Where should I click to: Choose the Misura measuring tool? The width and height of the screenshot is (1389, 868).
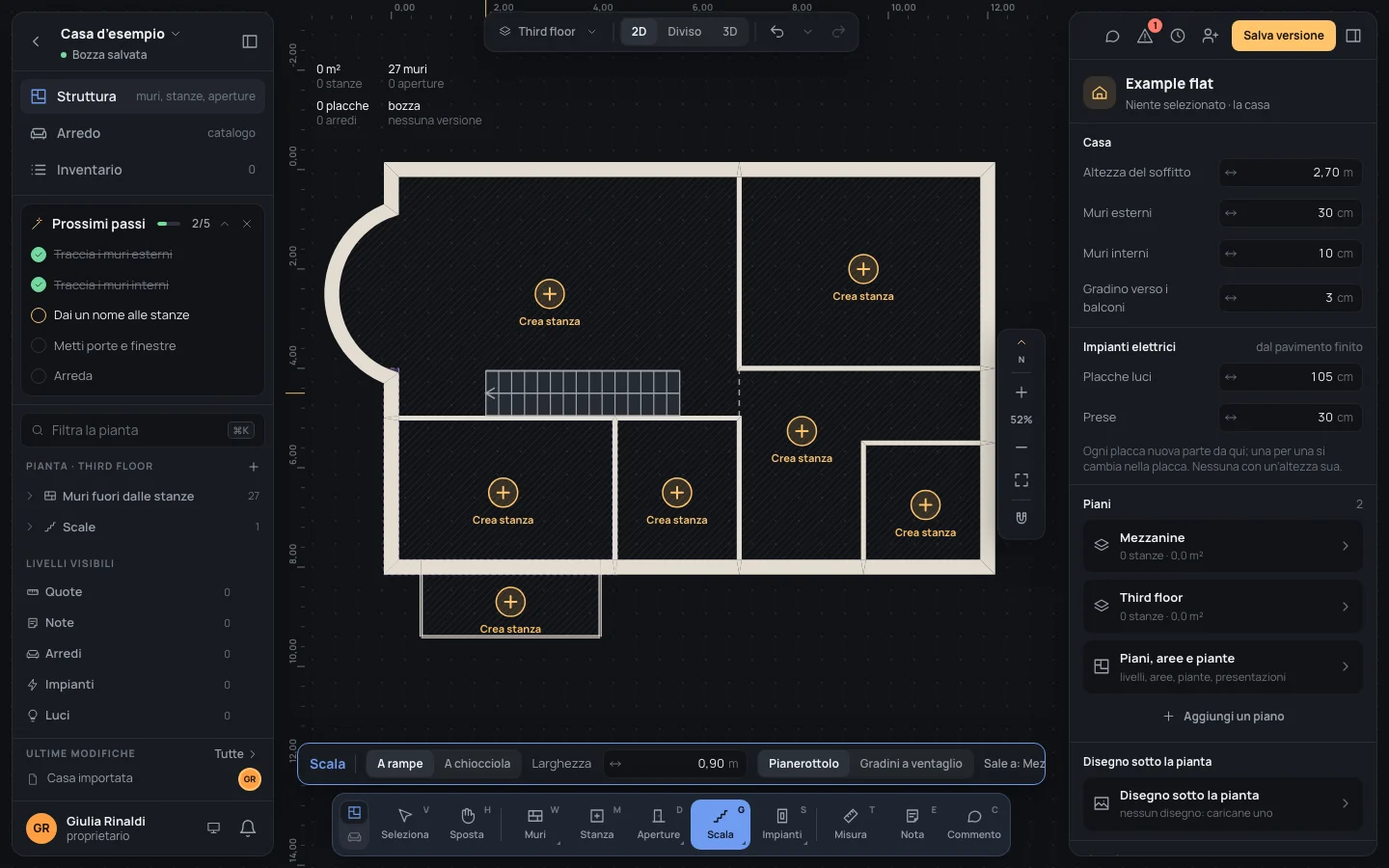click(851, 825)
